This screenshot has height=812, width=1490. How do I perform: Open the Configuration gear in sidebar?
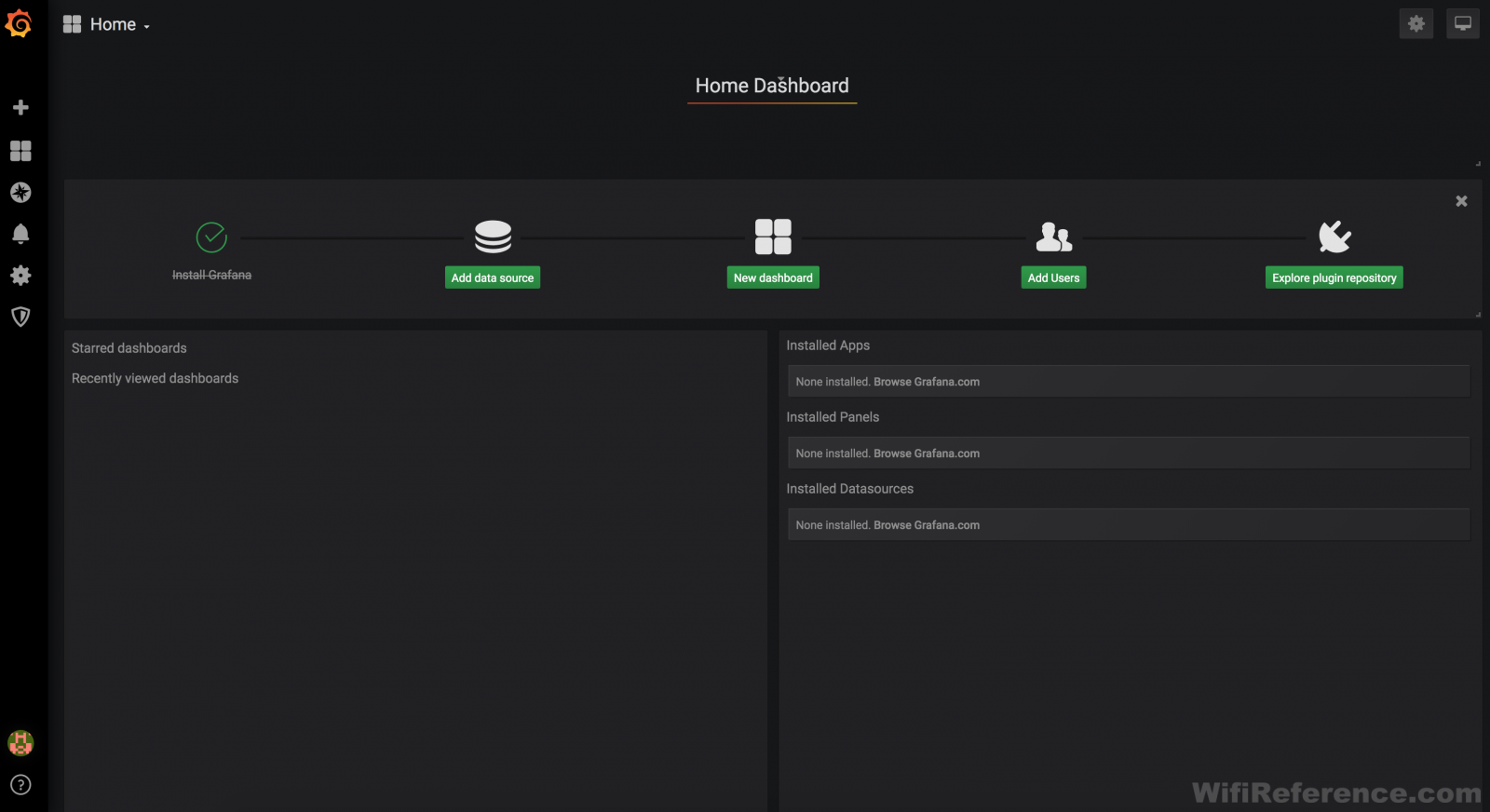coord(20,276)
